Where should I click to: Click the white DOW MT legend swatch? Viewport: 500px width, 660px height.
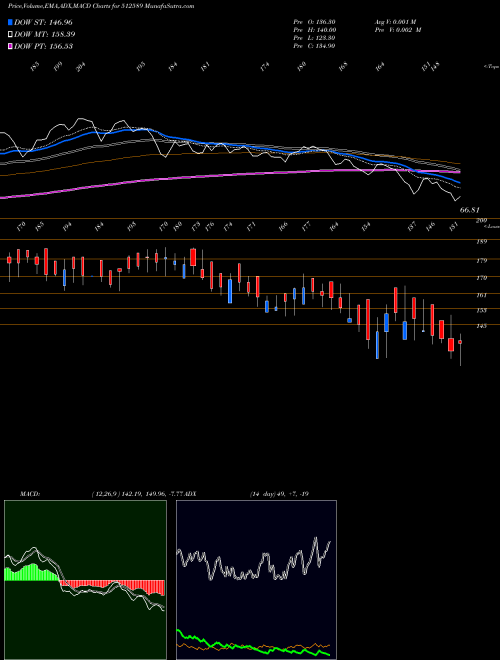(x=11, y=34)
